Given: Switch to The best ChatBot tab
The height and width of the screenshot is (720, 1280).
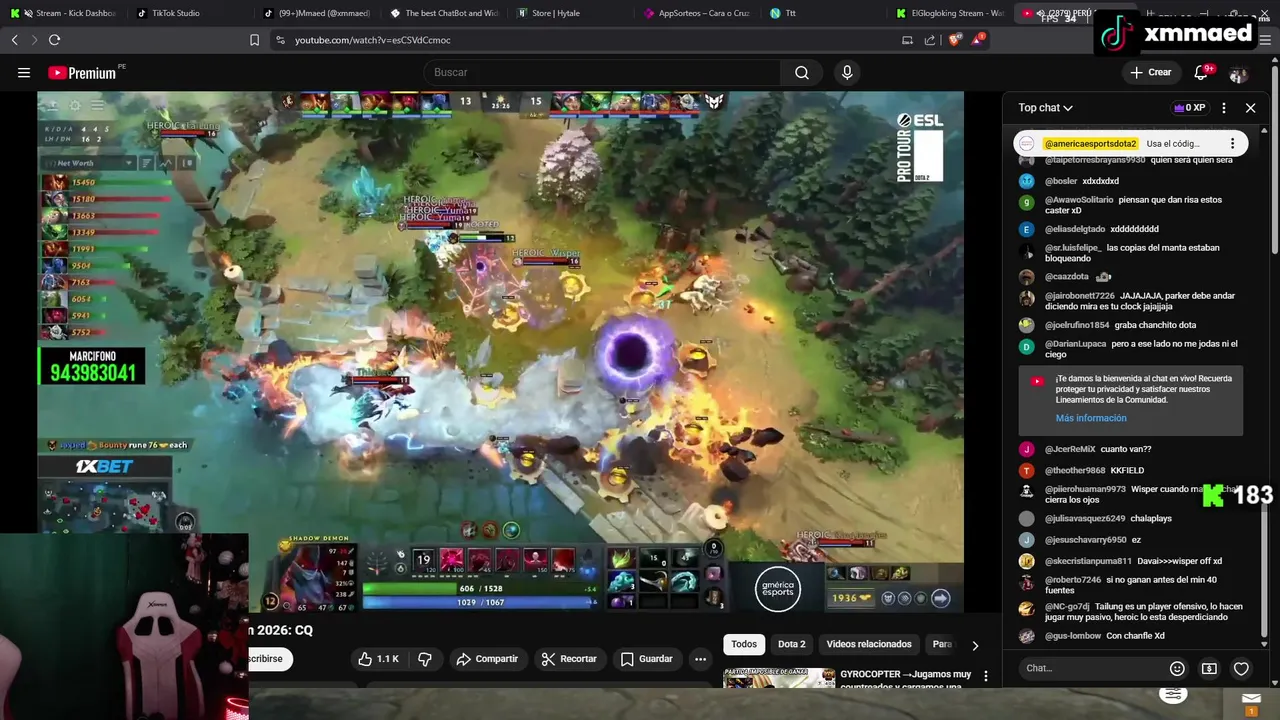Looking at the screenshot, I should [x=445, y=13].
